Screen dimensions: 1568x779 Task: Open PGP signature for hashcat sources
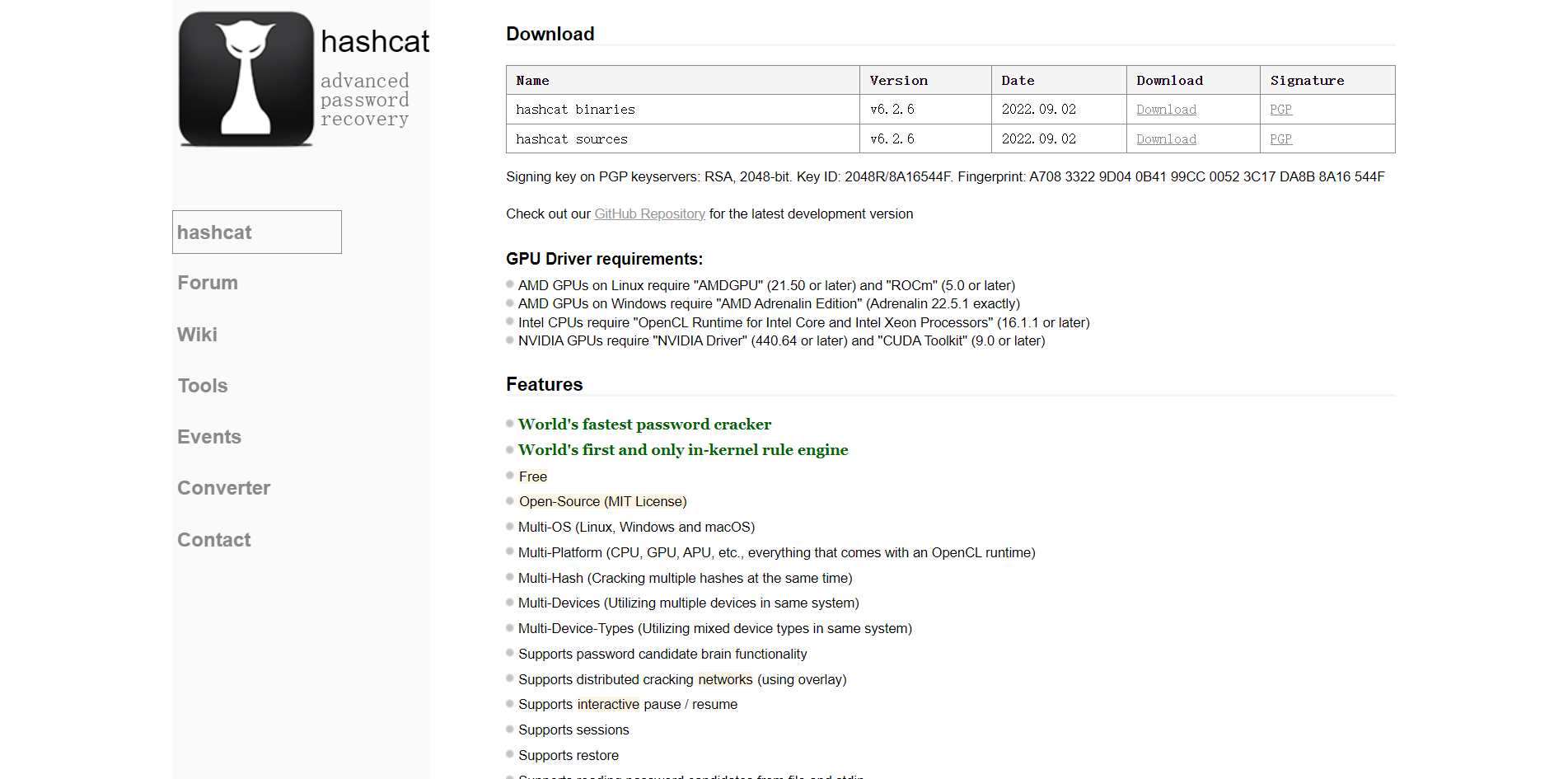(x=1280, y=139)
